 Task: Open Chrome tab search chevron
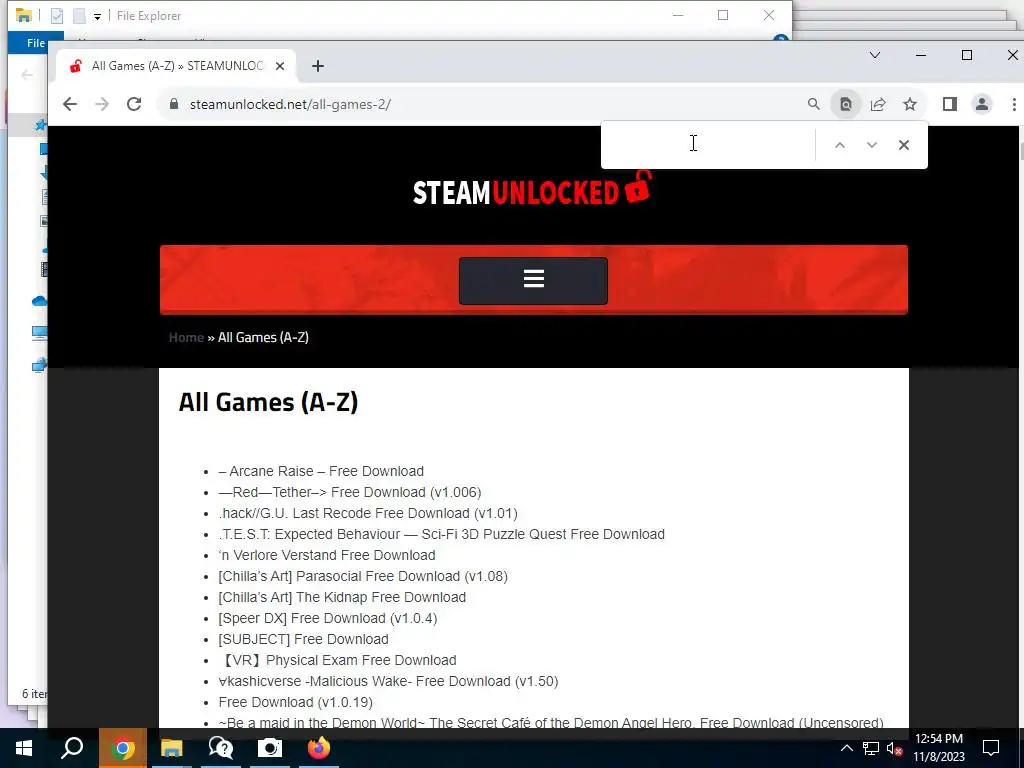874,56
